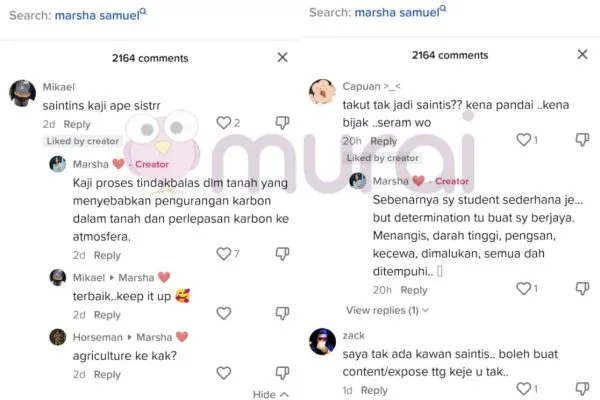600x400 pixels.
Task: Open Horseman's username link
Action: click(x=98, y=337)
